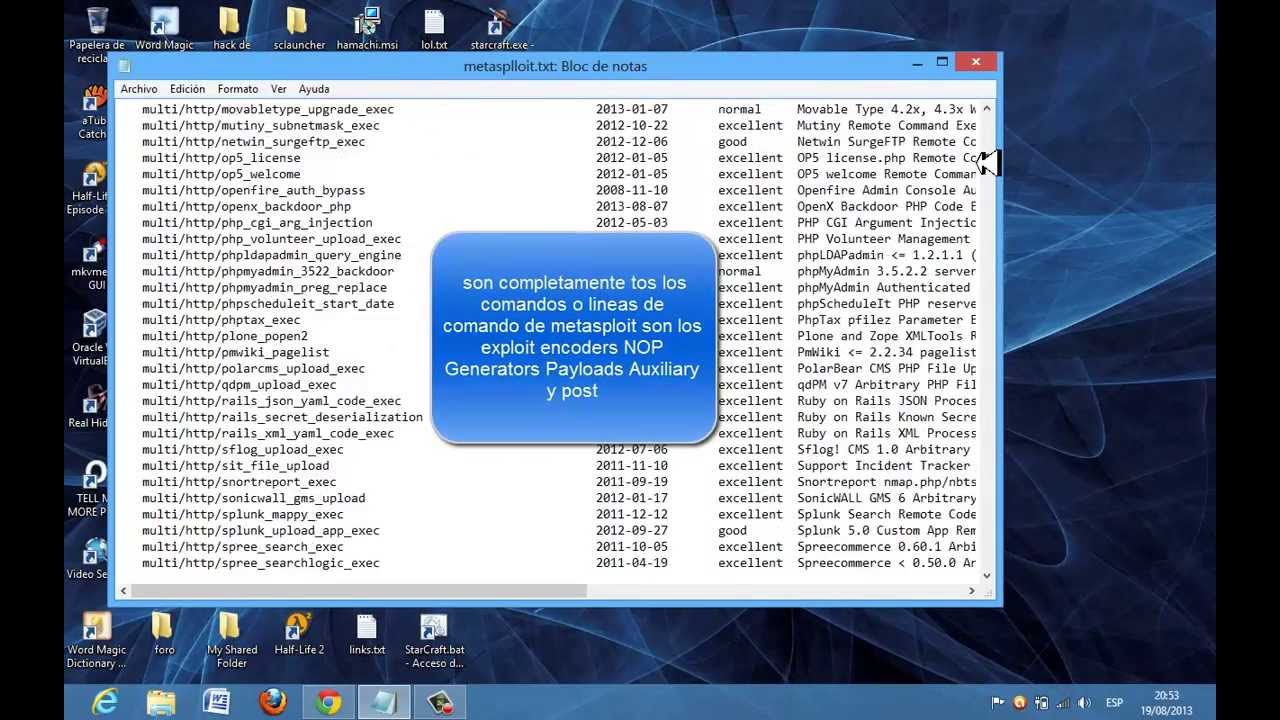Click the line multi/http/mutiny_subnetmask_exec
Image resolution: width=1280 pixels, height=720 pixels.
point(260,126)
